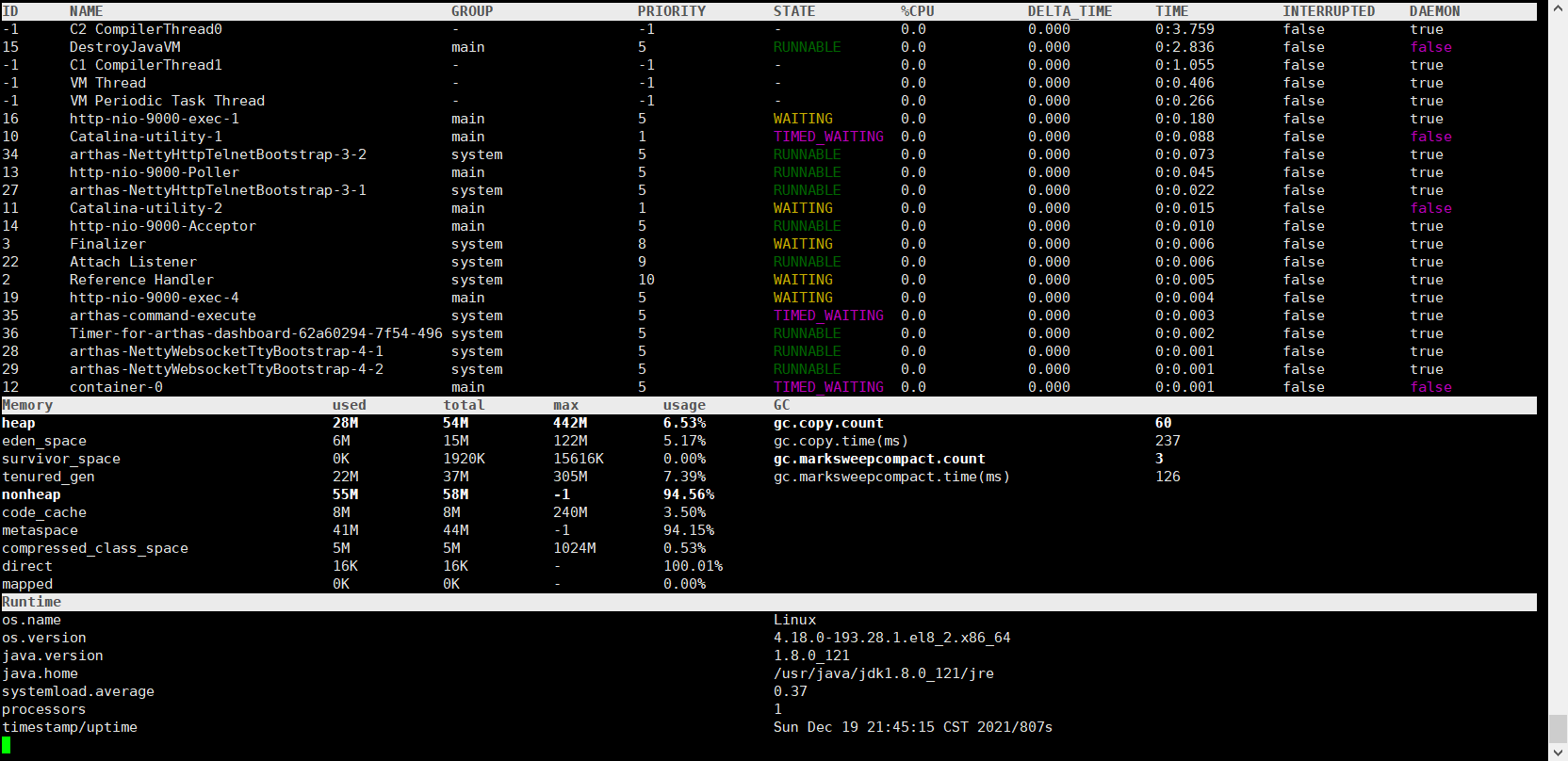Click the os.version label
The width and height of the screenshot is (1568, 761).
pos(44,638)
